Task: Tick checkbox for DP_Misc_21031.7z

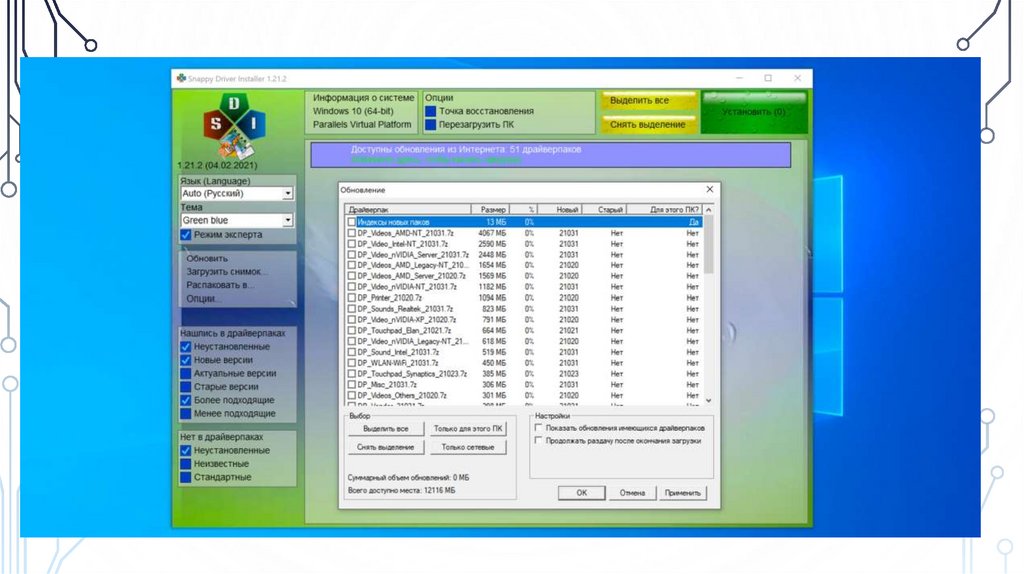Action: pyautogui.click(x=351, y=385)
